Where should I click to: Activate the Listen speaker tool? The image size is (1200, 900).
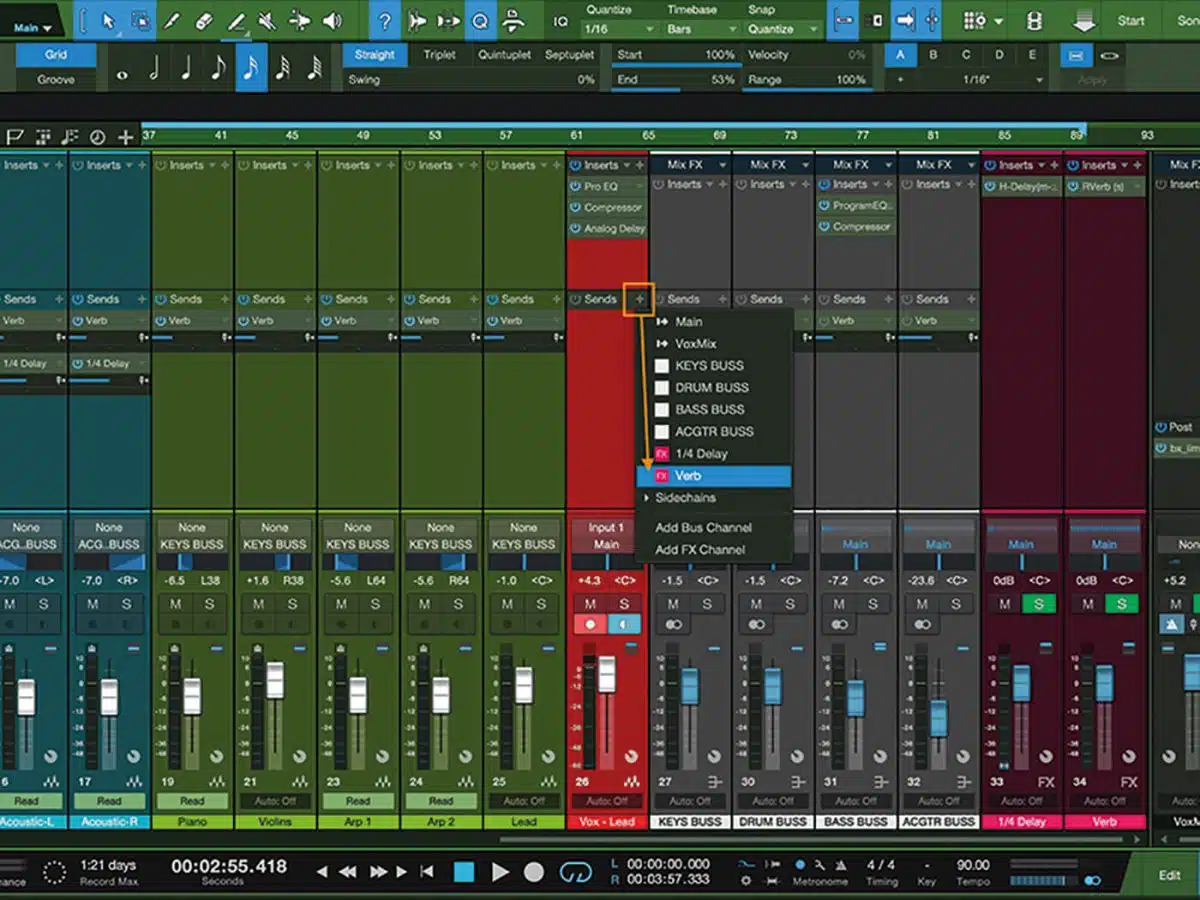[332, 20]
